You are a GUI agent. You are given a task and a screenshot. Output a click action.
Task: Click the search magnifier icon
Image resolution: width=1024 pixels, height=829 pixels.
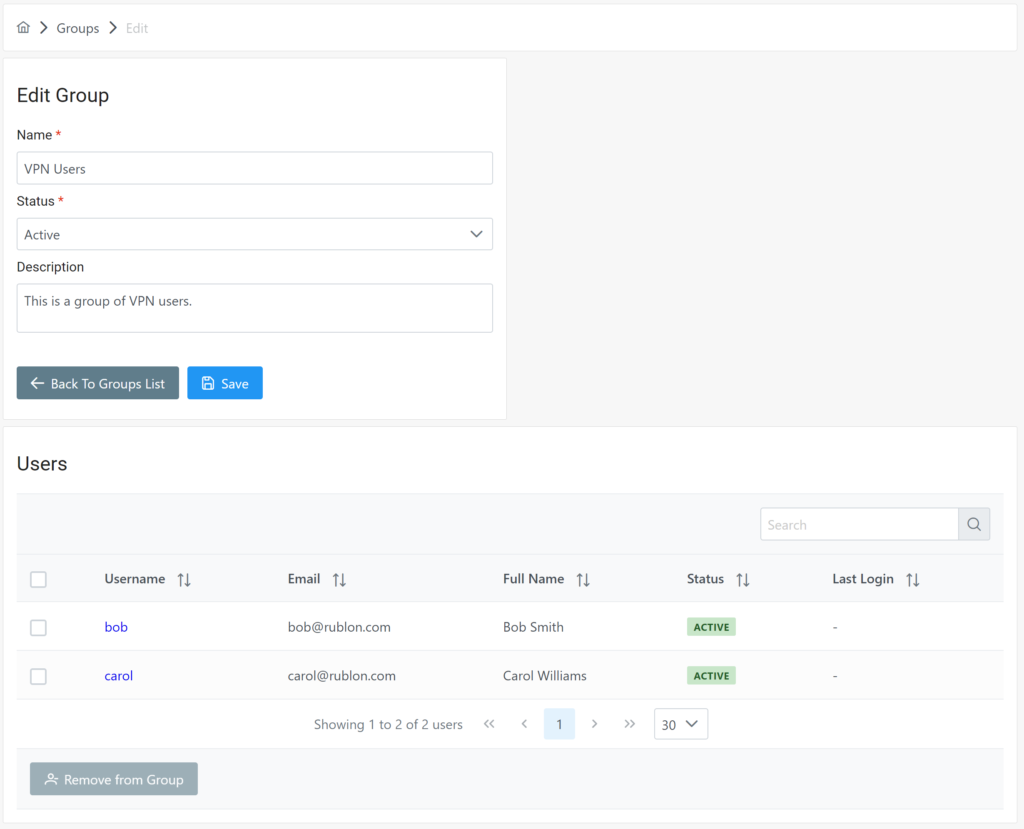click(x=974, y=525)
